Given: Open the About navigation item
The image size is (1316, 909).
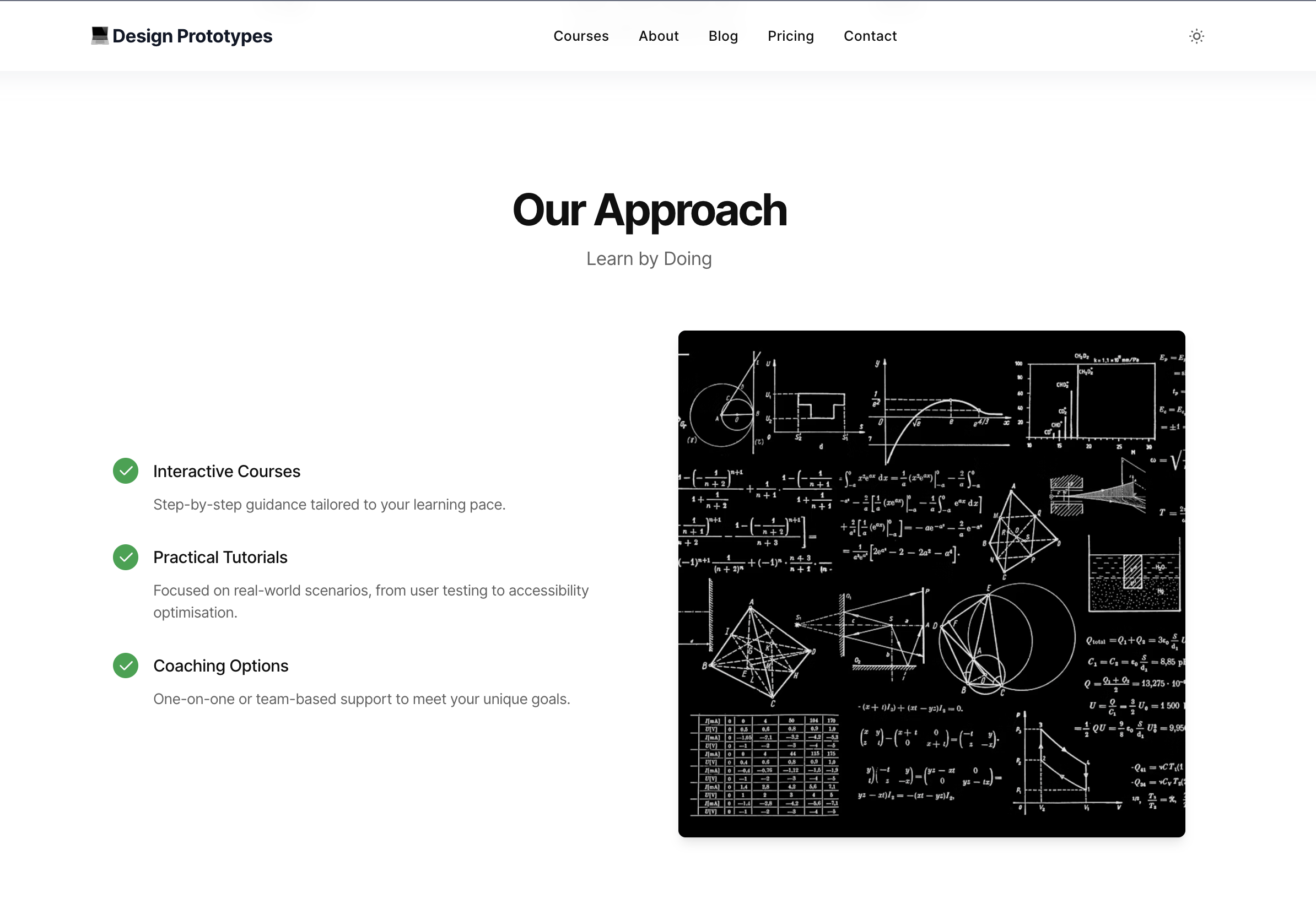Looking at the screenshot, I should coord(659,36).
